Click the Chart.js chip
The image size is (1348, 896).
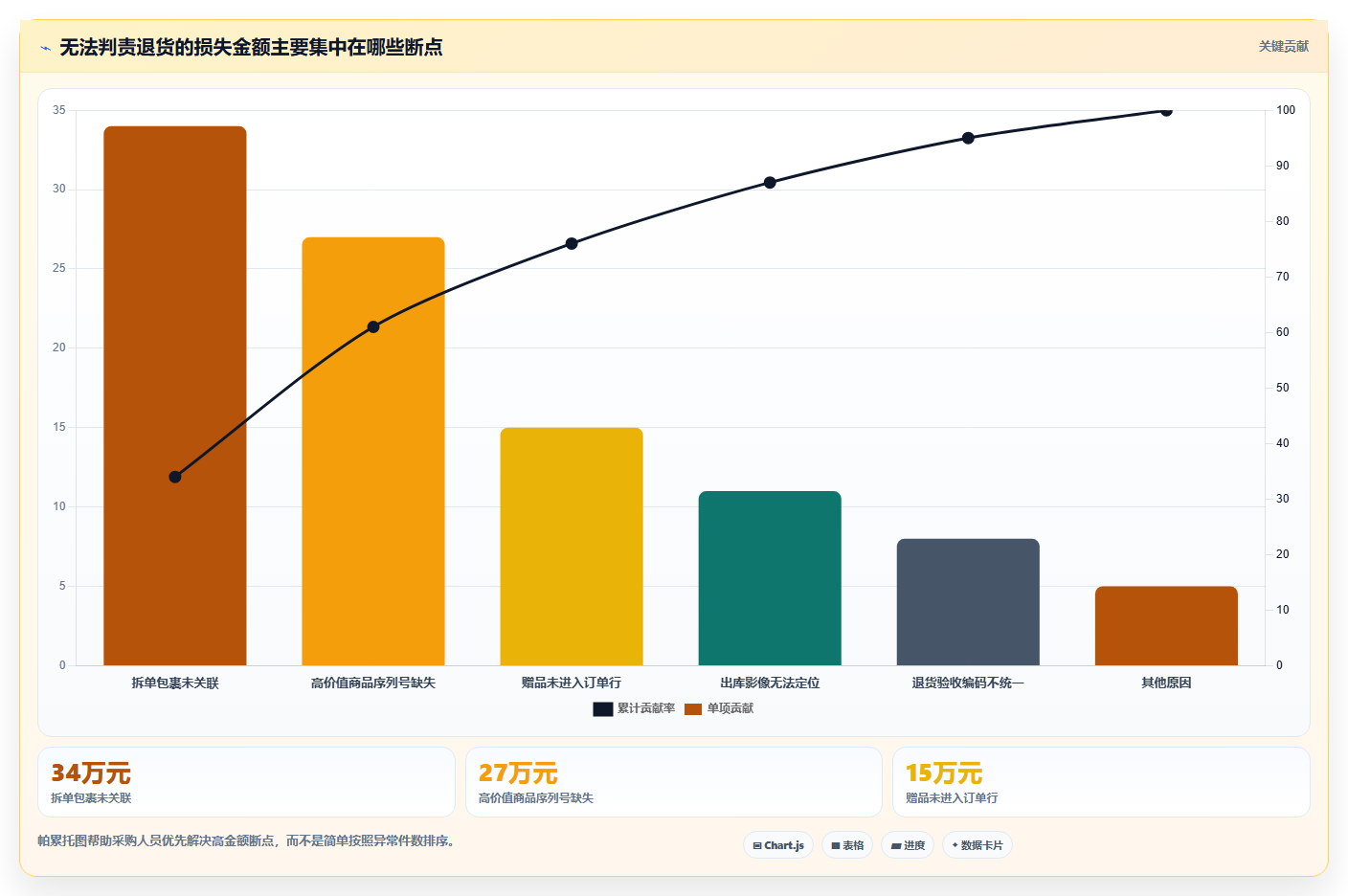[778, 845]
